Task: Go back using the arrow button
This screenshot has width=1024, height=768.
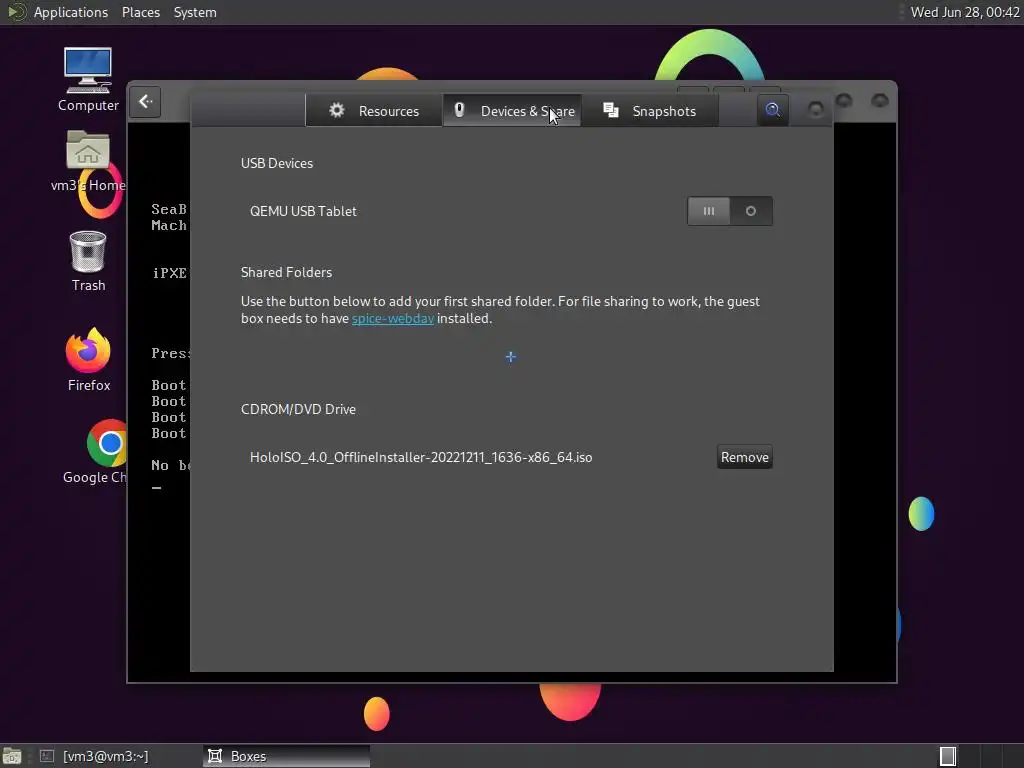Action: click(145, 102)
